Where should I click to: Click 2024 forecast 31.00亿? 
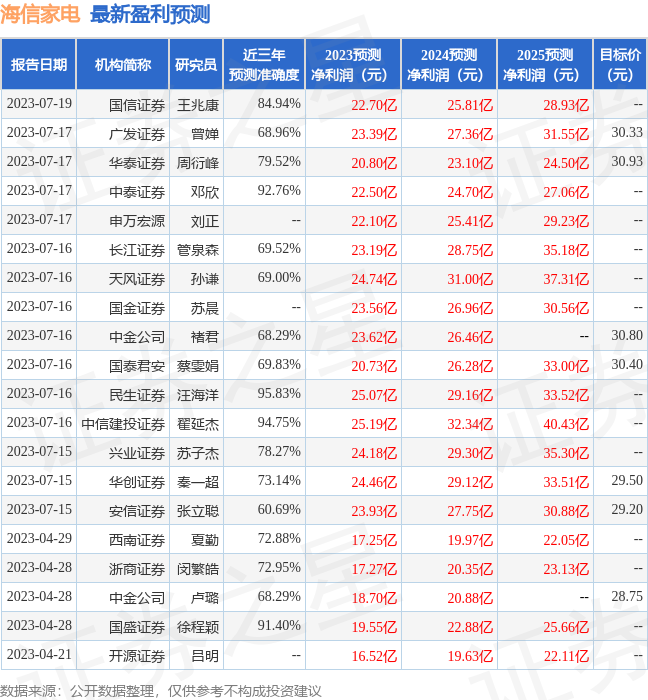pos(470,279)
